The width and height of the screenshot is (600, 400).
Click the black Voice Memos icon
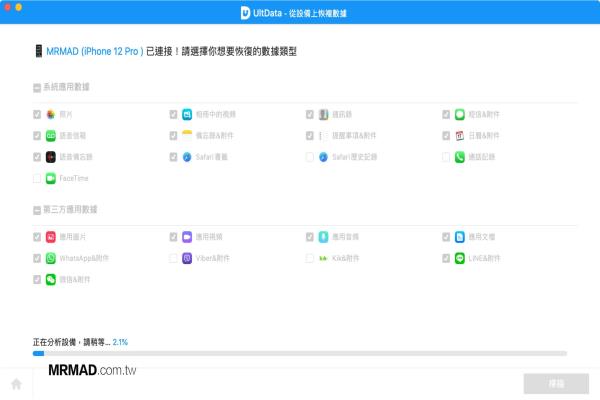pyautogui.click(x=51, y=157)
